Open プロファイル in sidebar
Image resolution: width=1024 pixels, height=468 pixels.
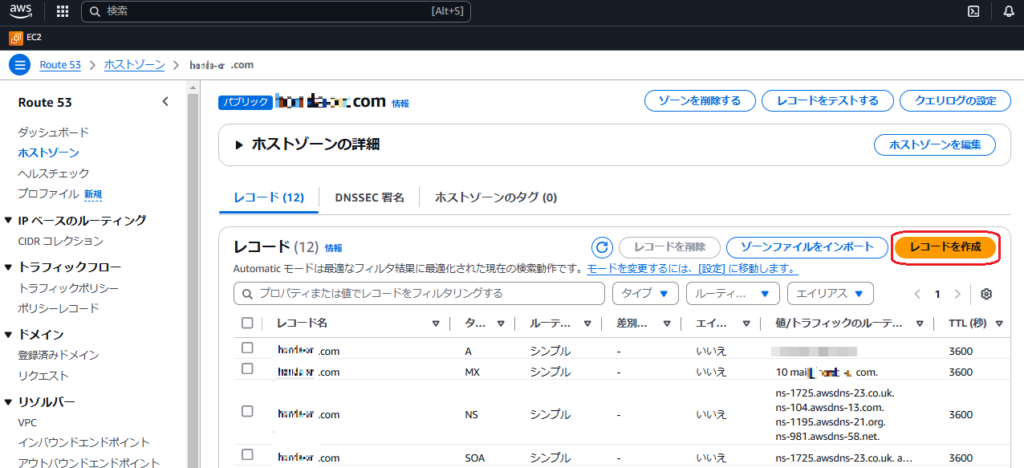tap(49, 194)
